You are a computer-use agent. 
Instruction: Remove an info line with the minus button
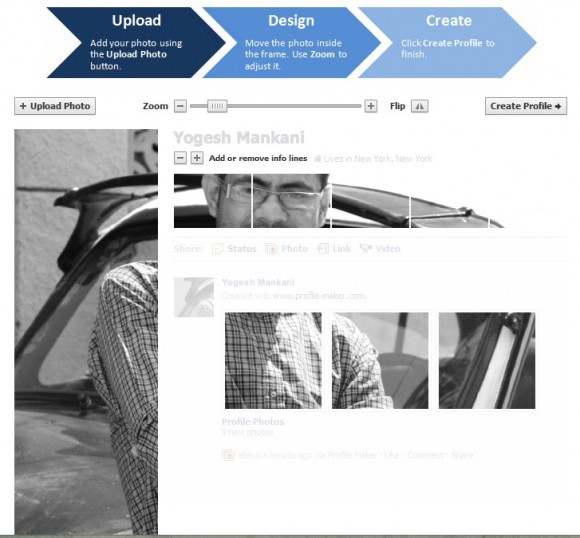coord(180,158)
